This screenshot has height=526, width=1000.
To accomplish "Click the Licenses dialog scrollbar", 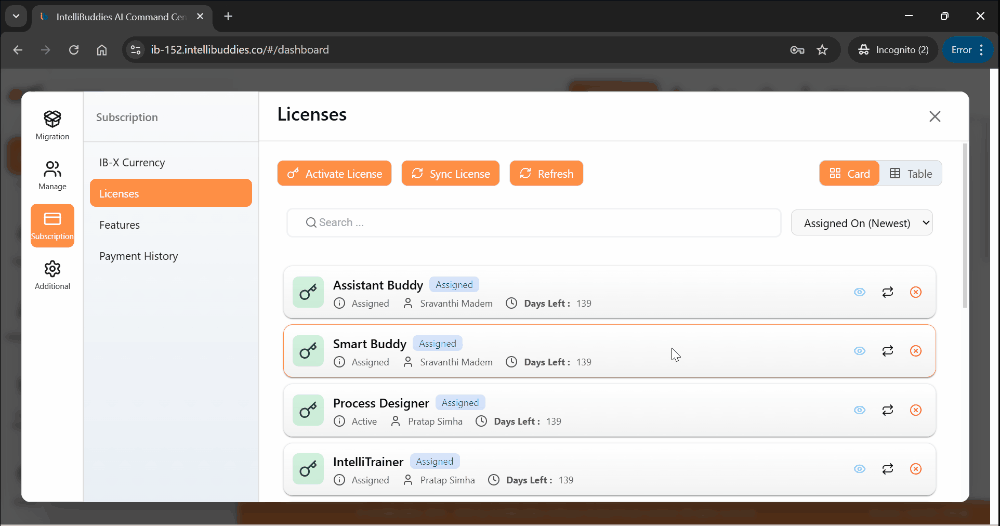I will [x=964, y=224].
